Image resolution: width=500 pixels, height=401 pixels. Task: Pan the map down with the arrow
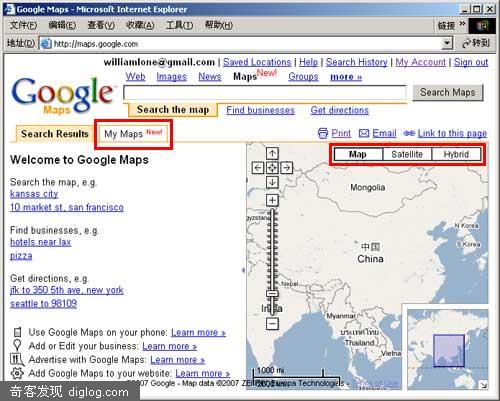point(272,182)
